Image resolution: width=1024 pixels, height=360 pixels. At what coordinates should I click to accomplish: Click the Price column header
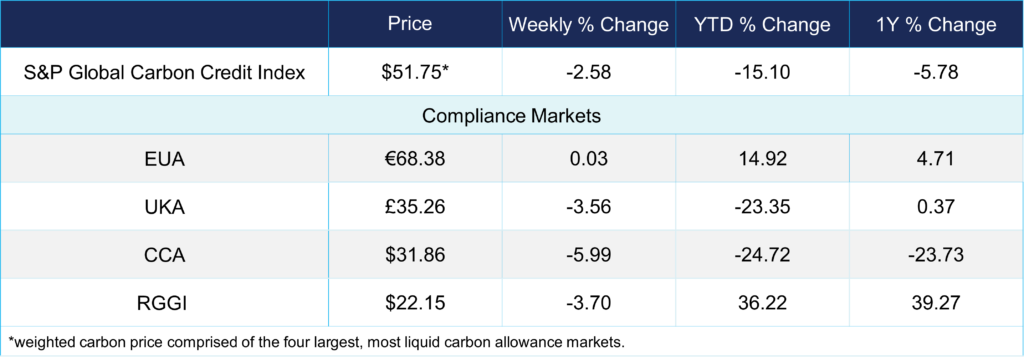pos(409,24)
